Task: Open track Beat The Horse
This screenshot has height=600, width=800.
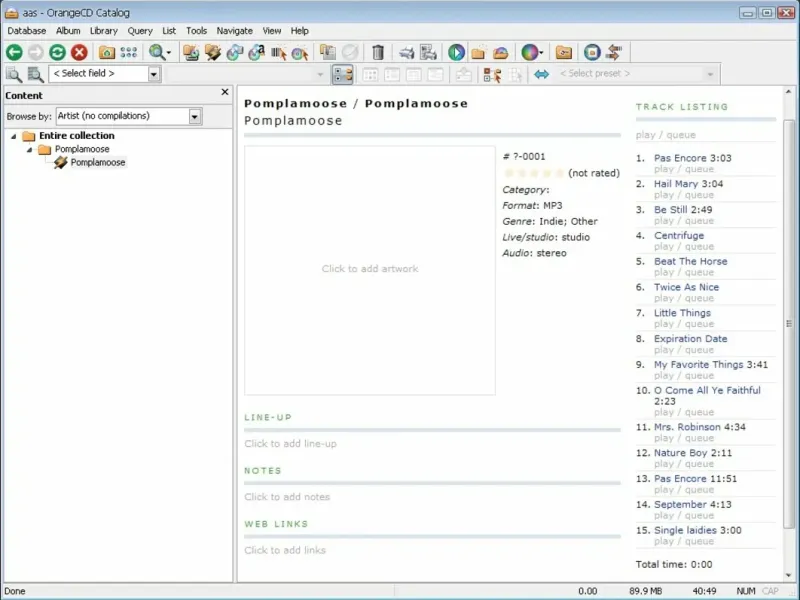Action: click(x=690, y=261)
